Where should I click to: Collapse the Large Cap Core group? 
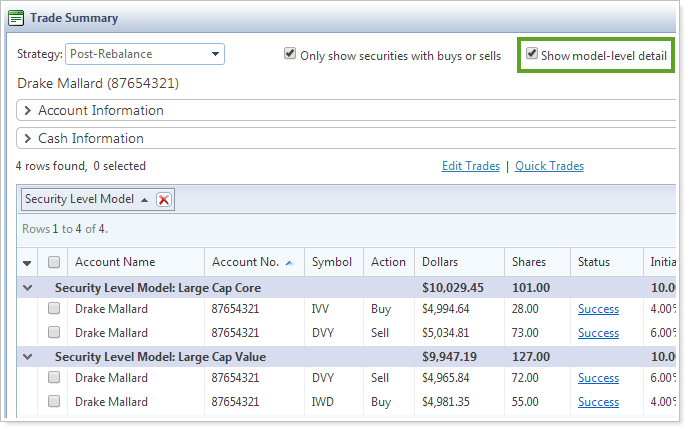pos(27,287)
